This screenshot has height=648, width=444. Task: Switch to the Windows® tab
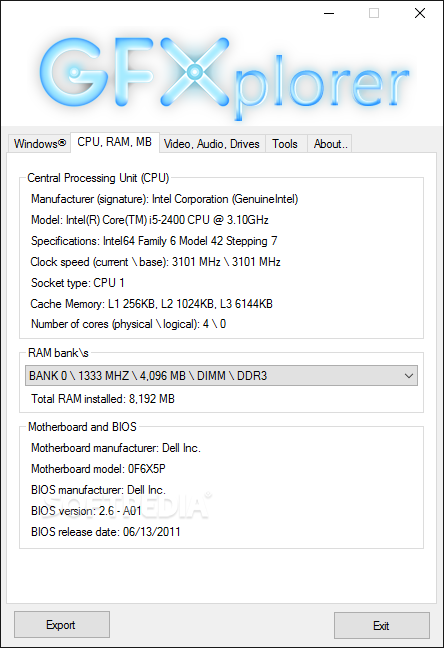click(x=40, y=144)
